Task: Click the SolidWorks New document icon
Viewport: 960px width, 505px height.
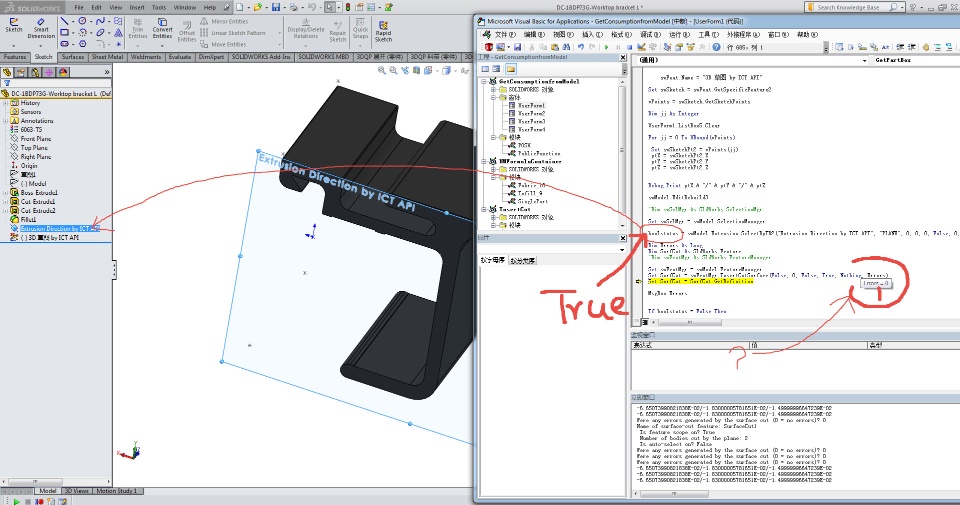Action: [239, 7]
